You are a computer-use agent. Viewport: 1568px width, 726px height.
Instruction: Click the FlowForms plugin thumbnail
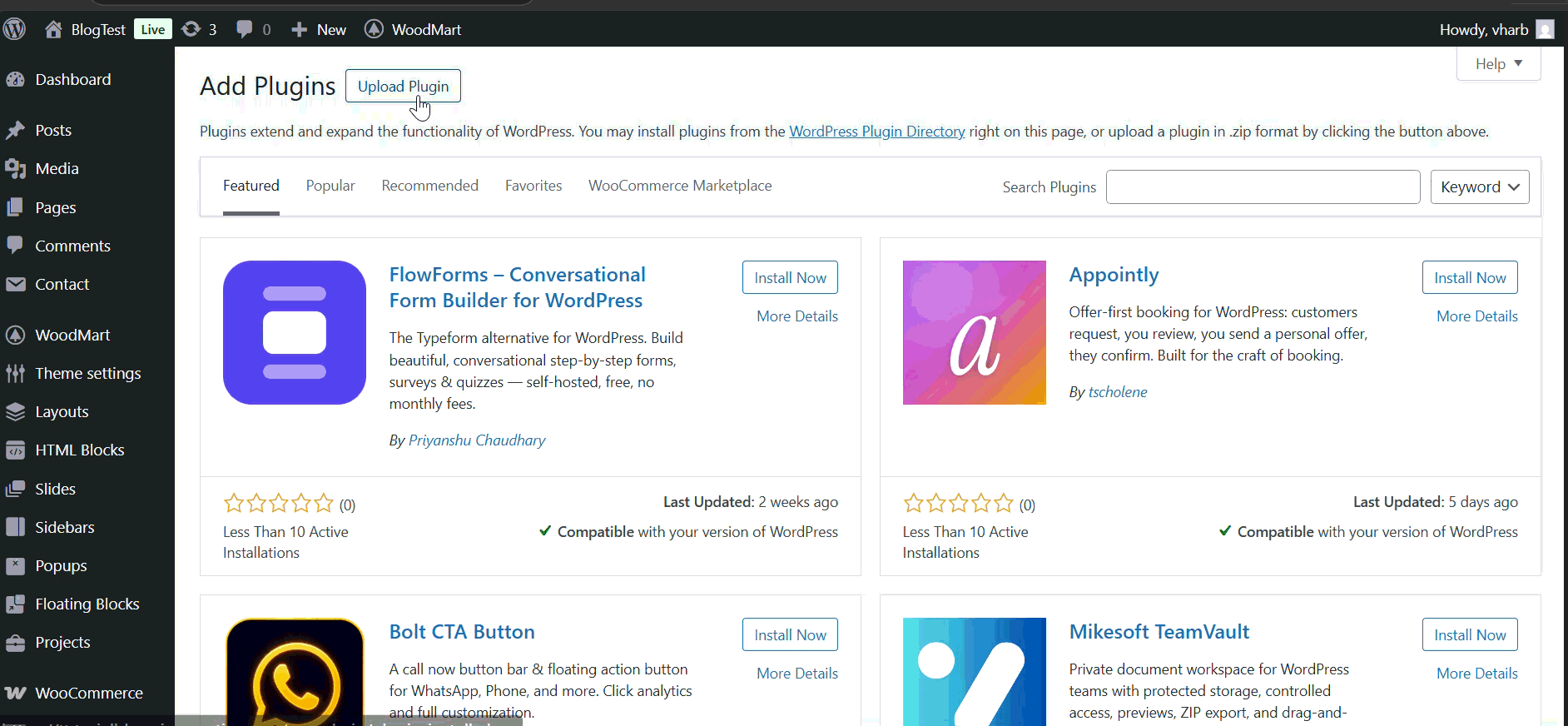pos(295,332)
